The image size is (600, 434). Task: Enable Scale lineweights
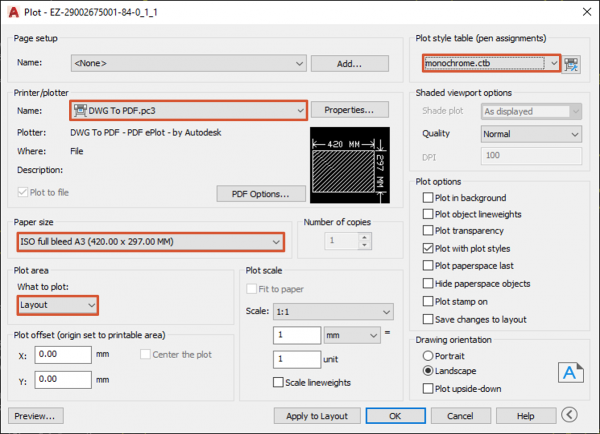coord(278,382)
